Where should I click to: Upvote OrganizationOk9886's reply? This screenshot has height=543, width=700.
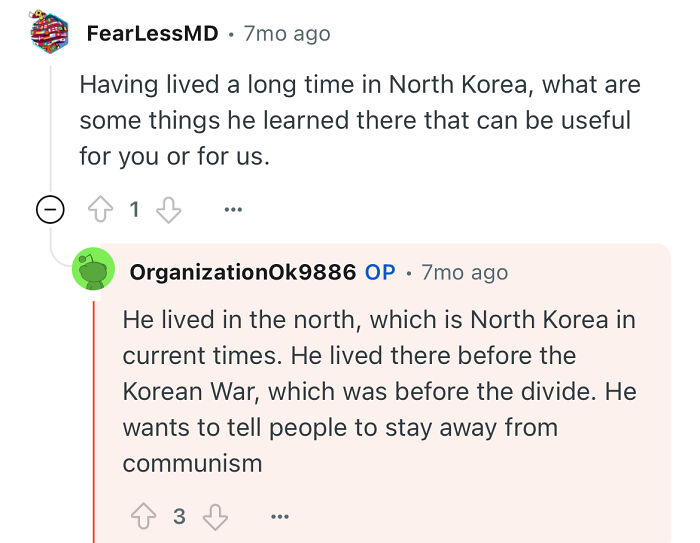click(x=143, y=516)
